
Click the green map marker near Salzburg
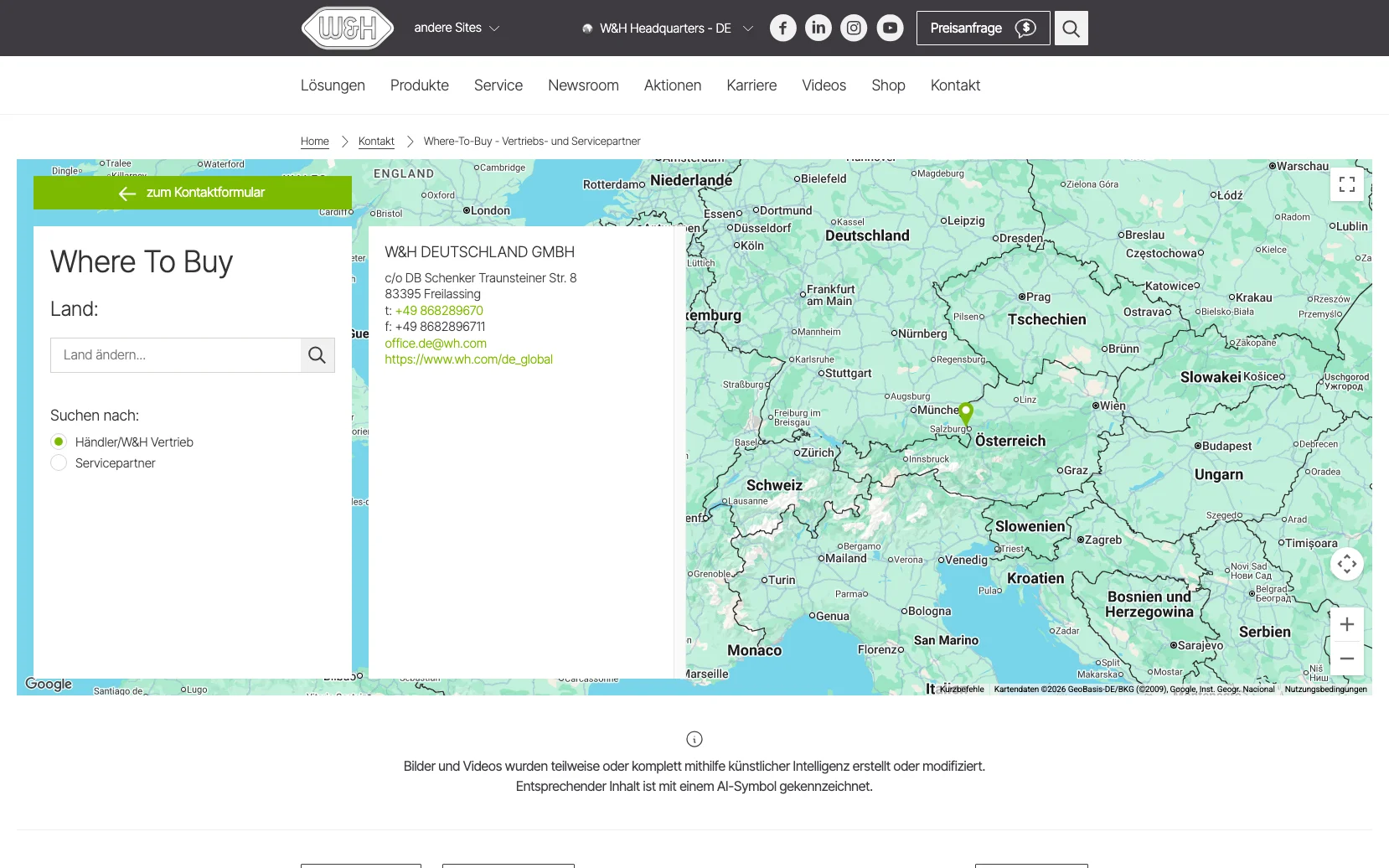[966, 414]
